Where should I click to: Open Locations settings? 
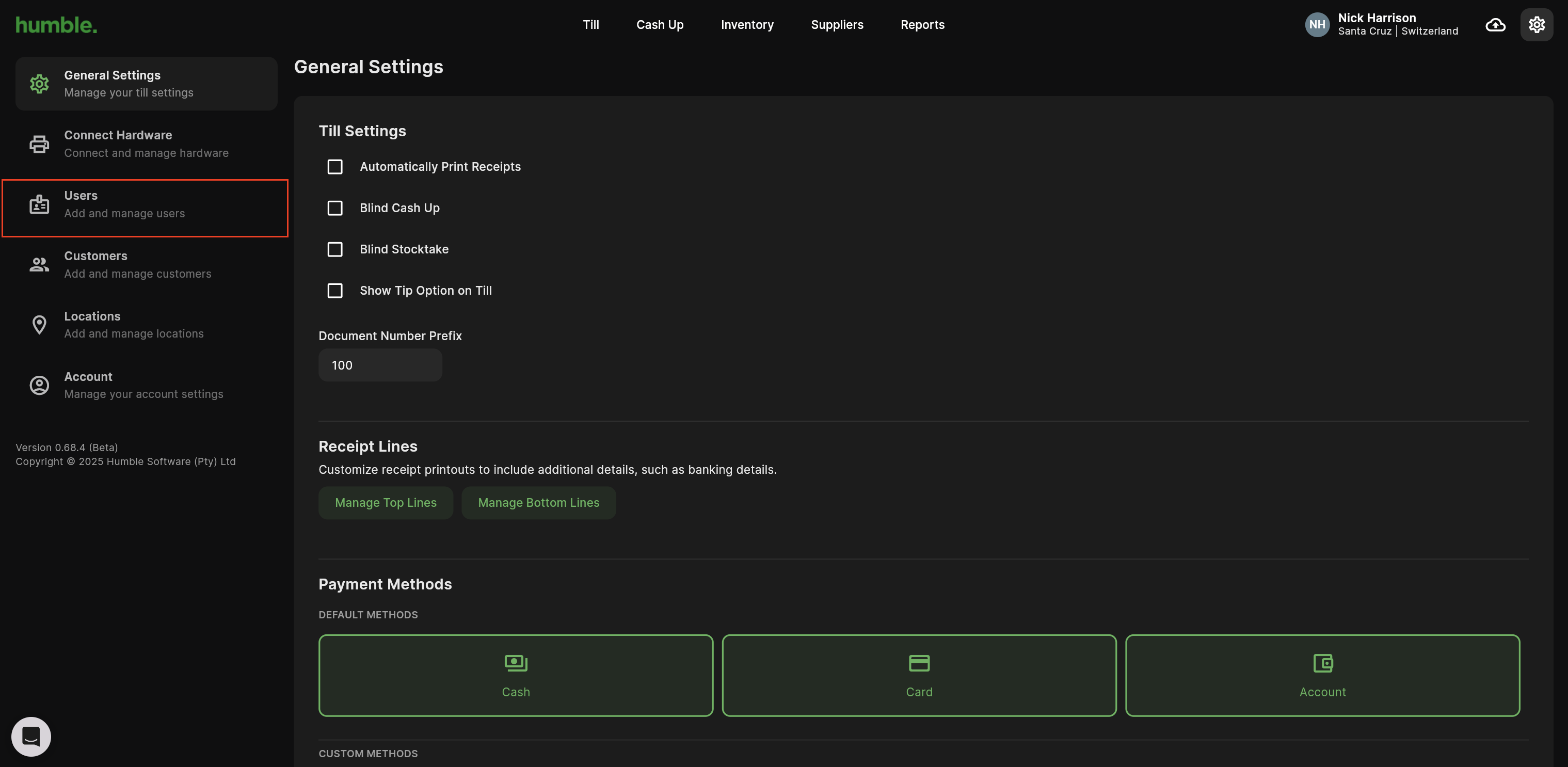146,325
